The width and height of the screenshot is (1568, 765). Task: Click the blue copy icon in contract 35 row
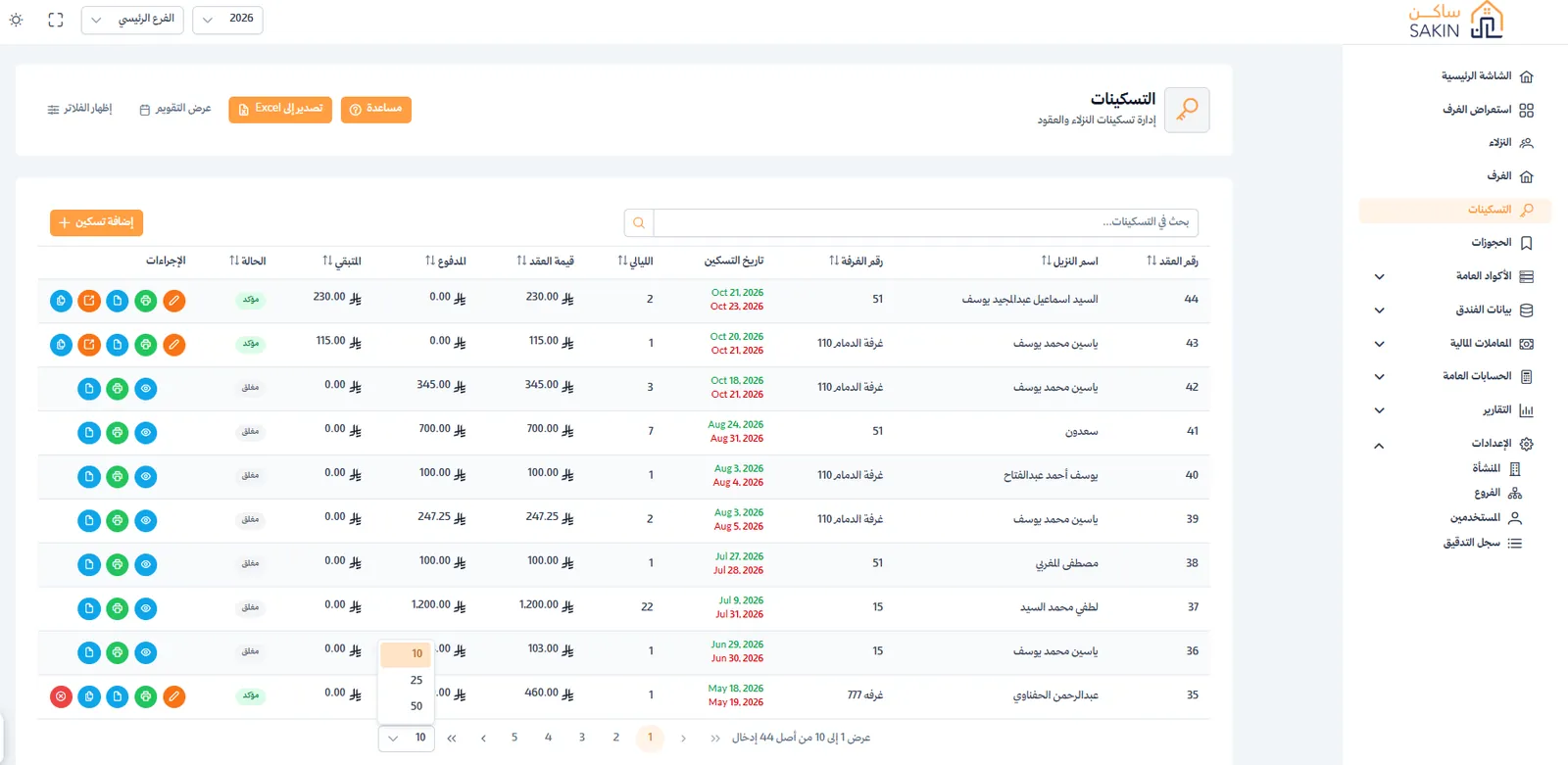click(89, 696)
